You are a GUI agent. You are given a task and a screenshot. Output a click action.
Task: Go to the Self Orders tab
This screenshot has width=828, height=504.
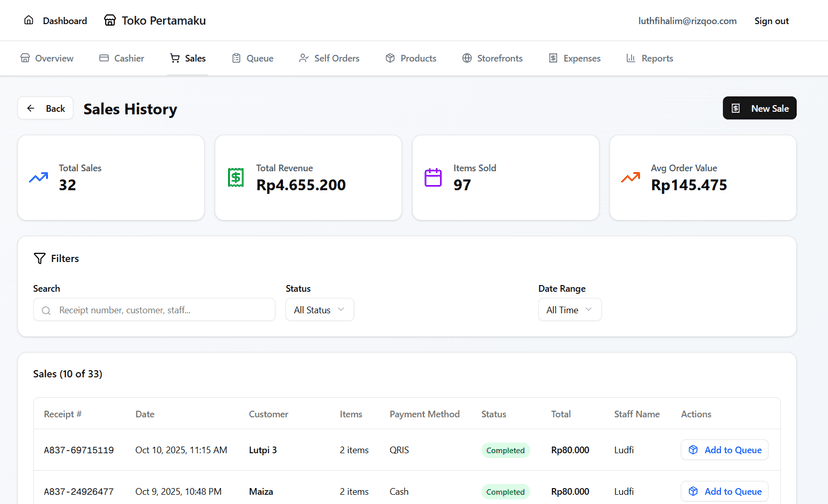tap(329, 58)
